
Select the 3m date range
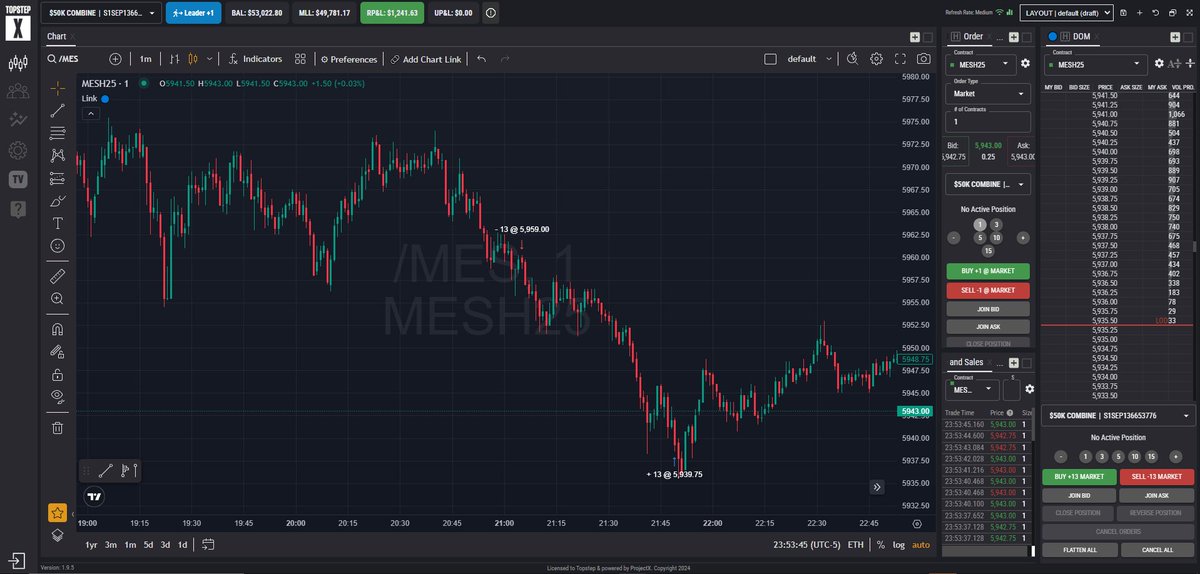click(x=111, y=545)
